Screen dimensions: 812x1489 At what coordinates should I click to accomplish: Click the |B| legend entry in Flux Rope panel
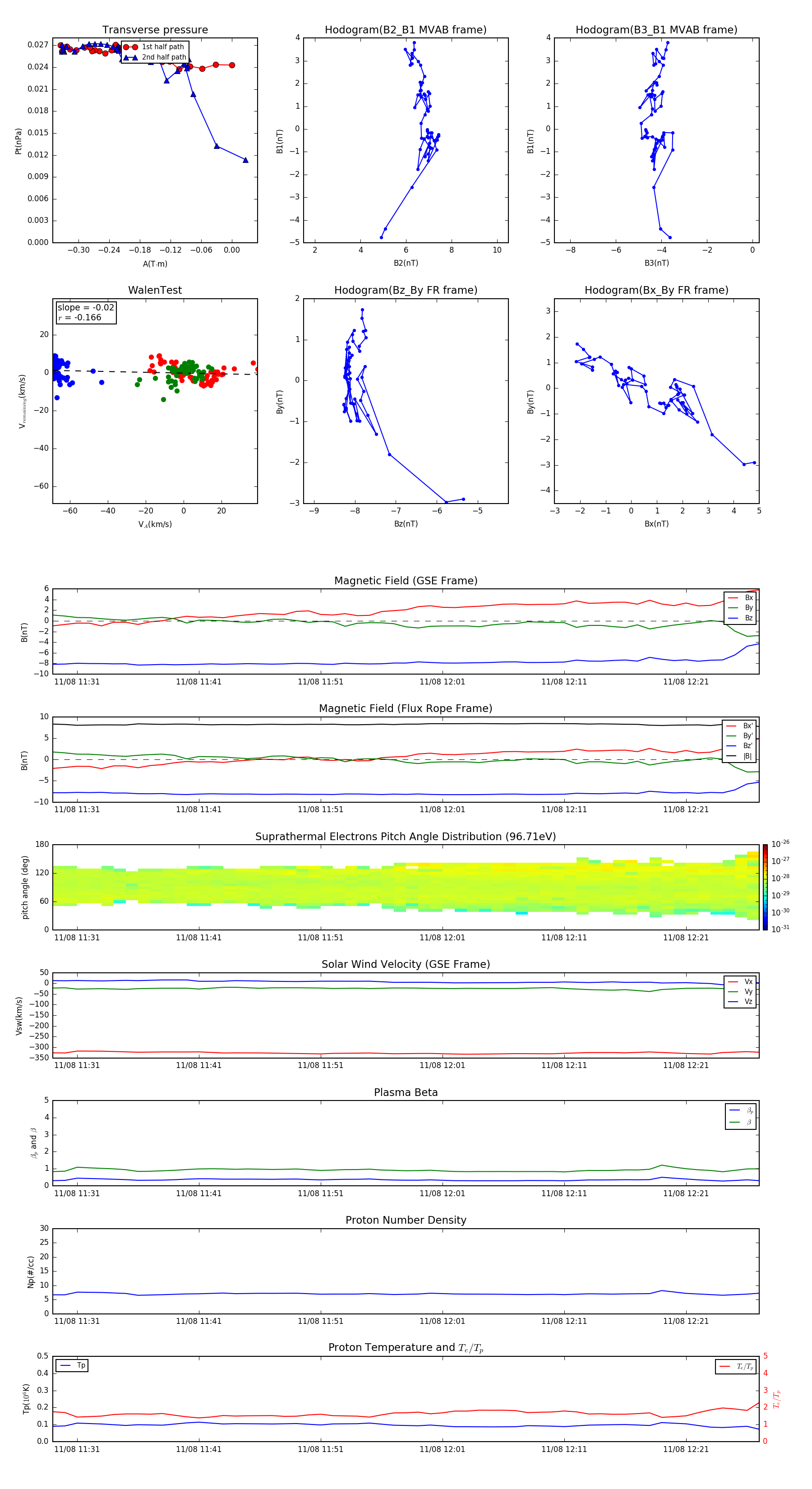740,757
